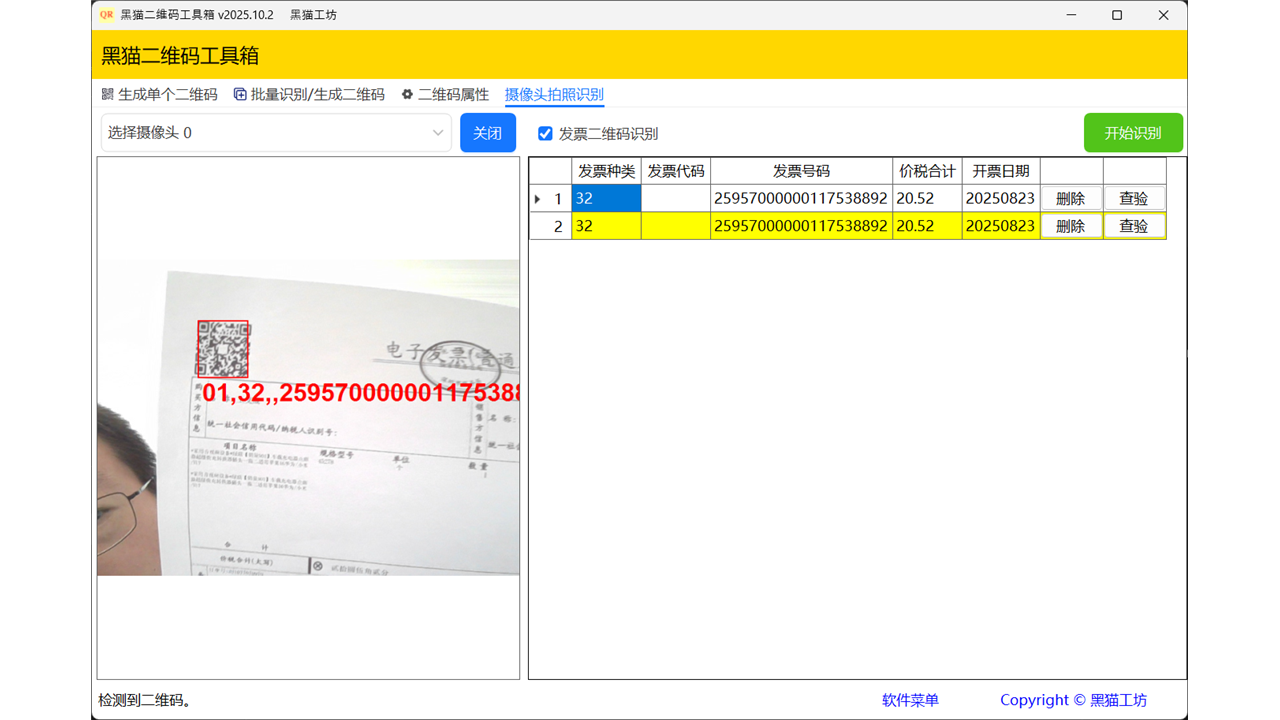Click the batch recognition tab icon
1280x720 pixels.
coord(240,95)
